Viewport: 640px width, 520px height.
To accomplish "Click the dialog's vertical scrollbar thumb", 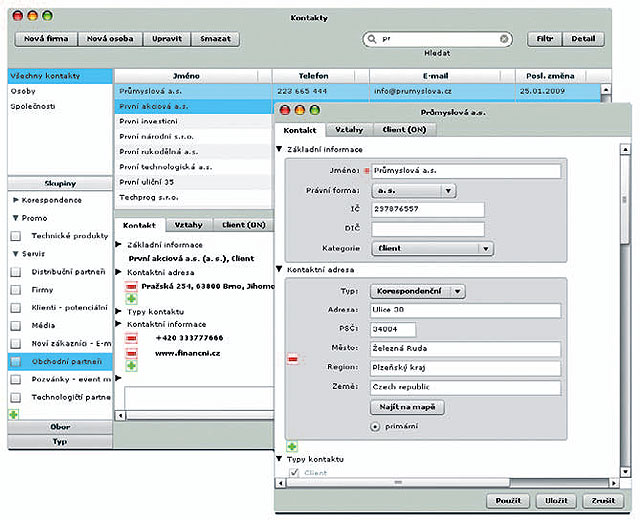I will click(624, 200).
